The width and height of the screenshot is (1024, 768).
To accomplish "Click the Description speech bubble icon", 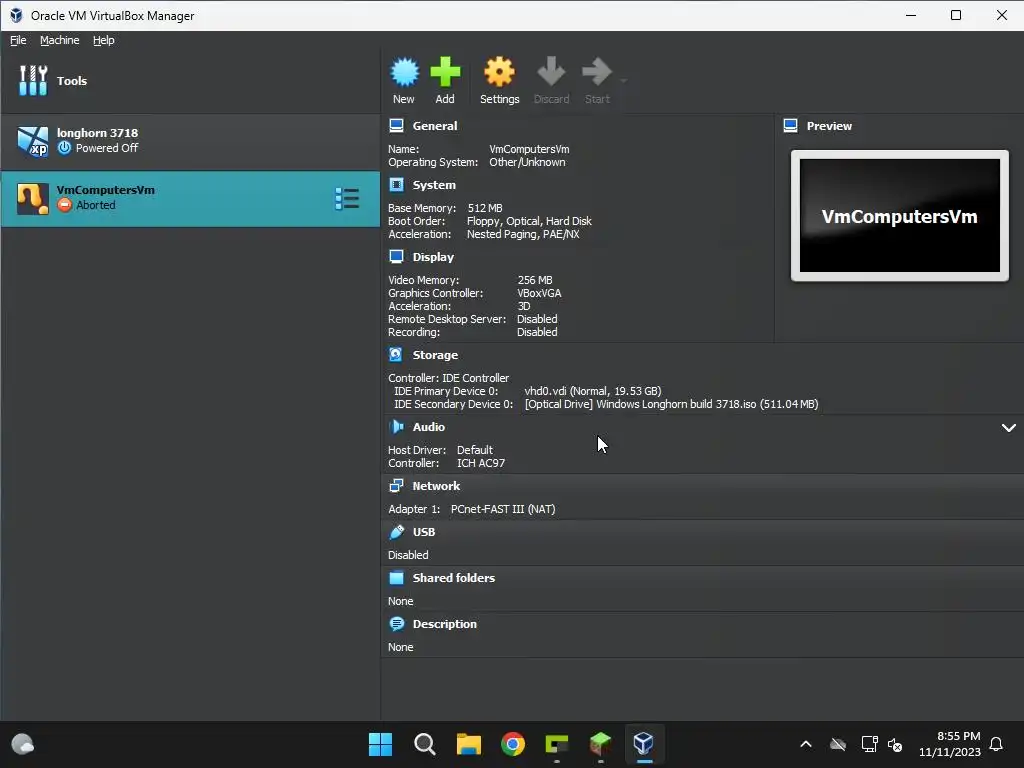I will click(396, 624).
